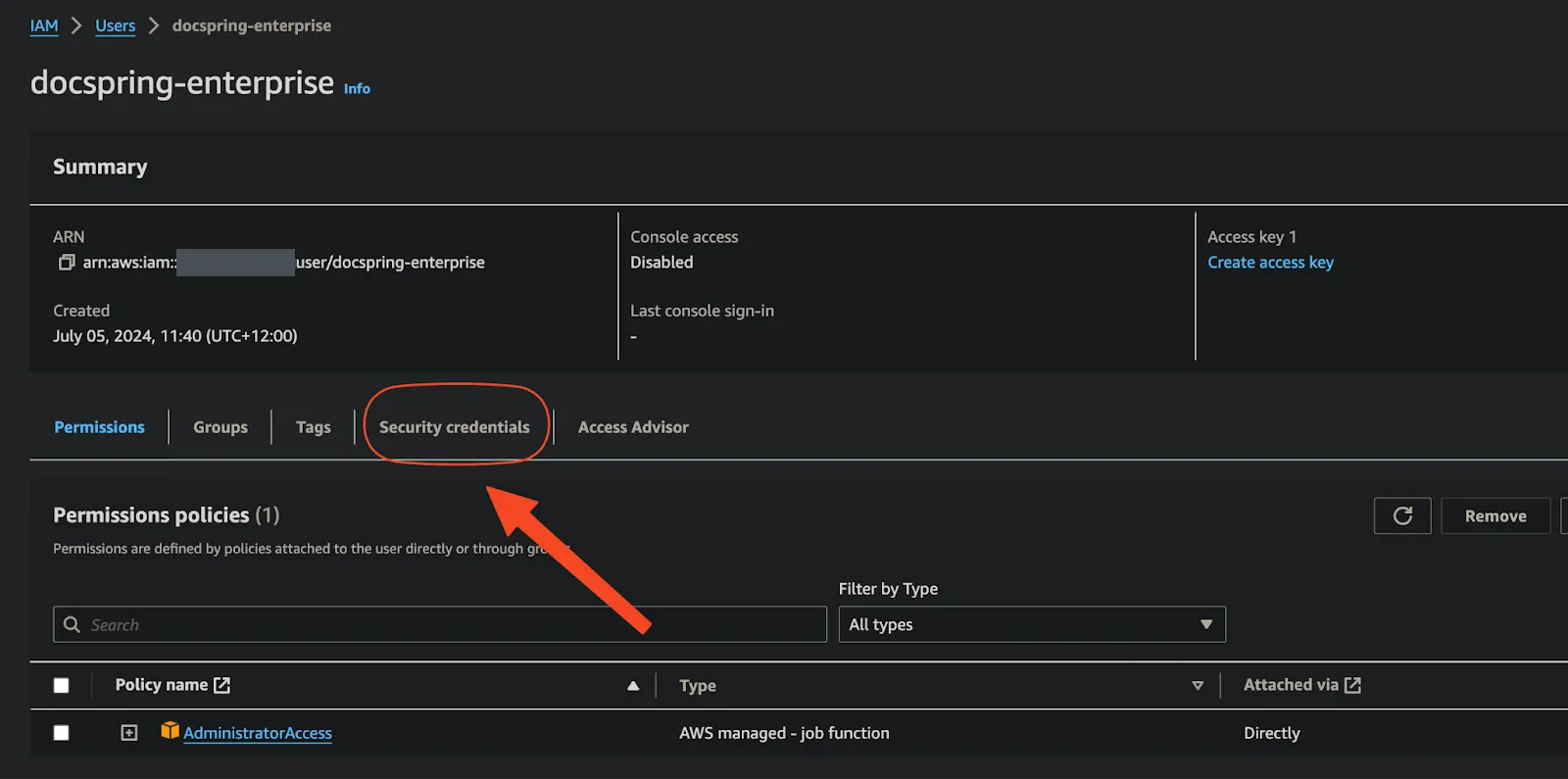Expand the AdministratorAccess policy row
Viewport: 1568px width, 779px height.
pyautogui.click(x=129, y=733)
